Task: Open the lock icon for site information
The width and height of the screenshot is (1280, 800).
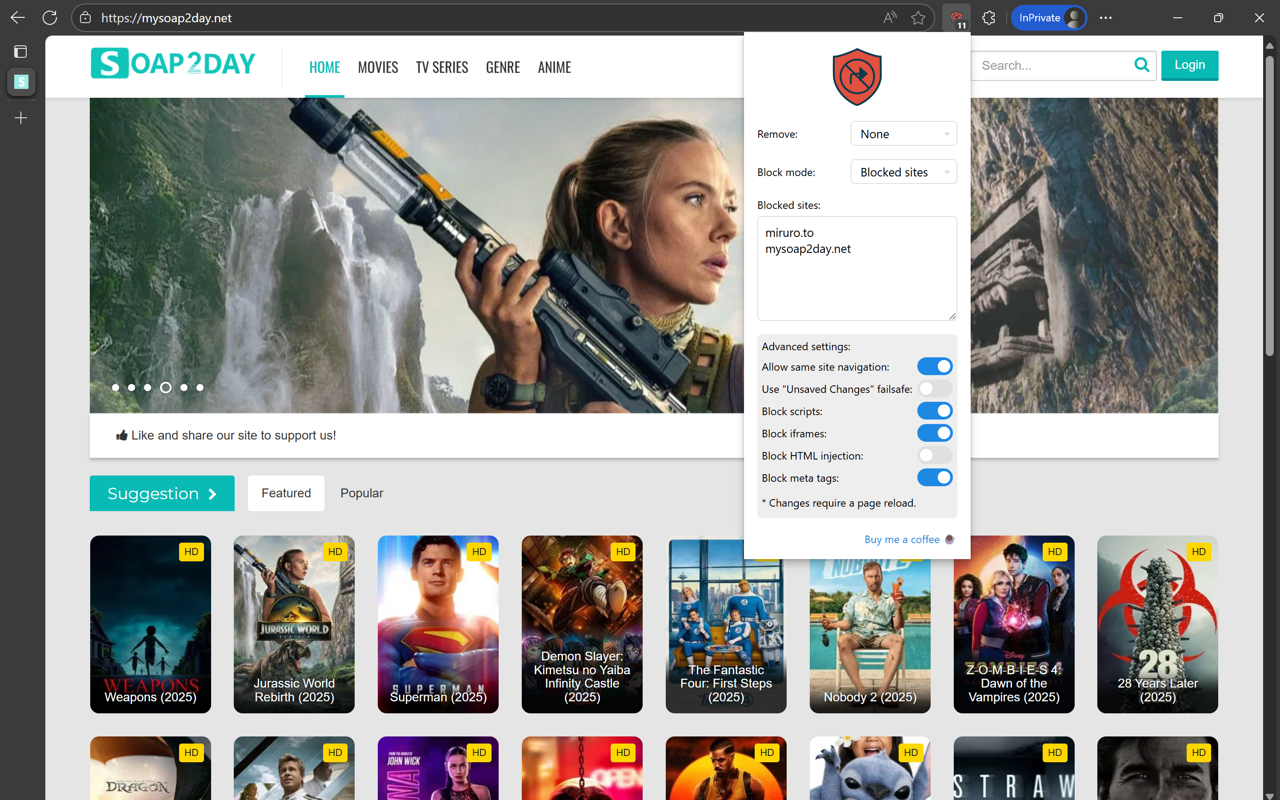Action: tap(86, 18)
